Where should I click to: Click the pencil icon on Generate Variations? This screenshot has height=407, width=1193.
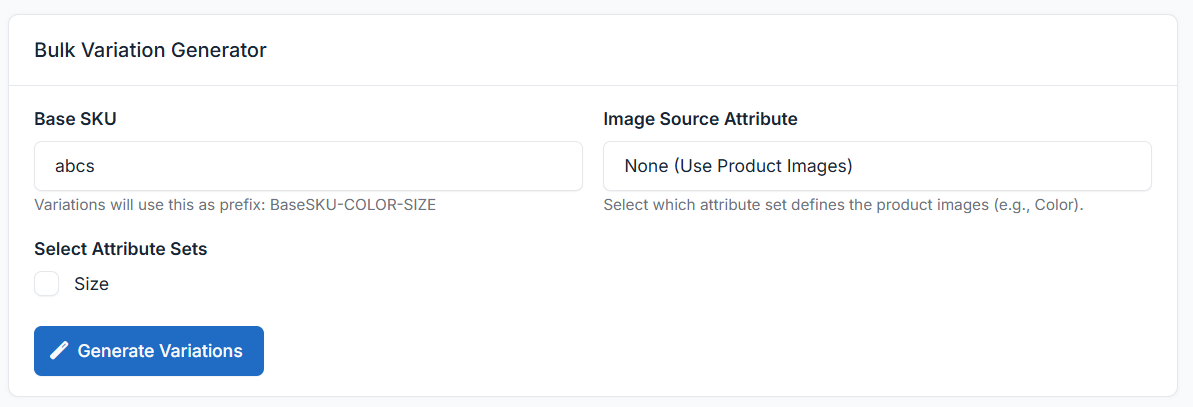[x=60, y=351]
